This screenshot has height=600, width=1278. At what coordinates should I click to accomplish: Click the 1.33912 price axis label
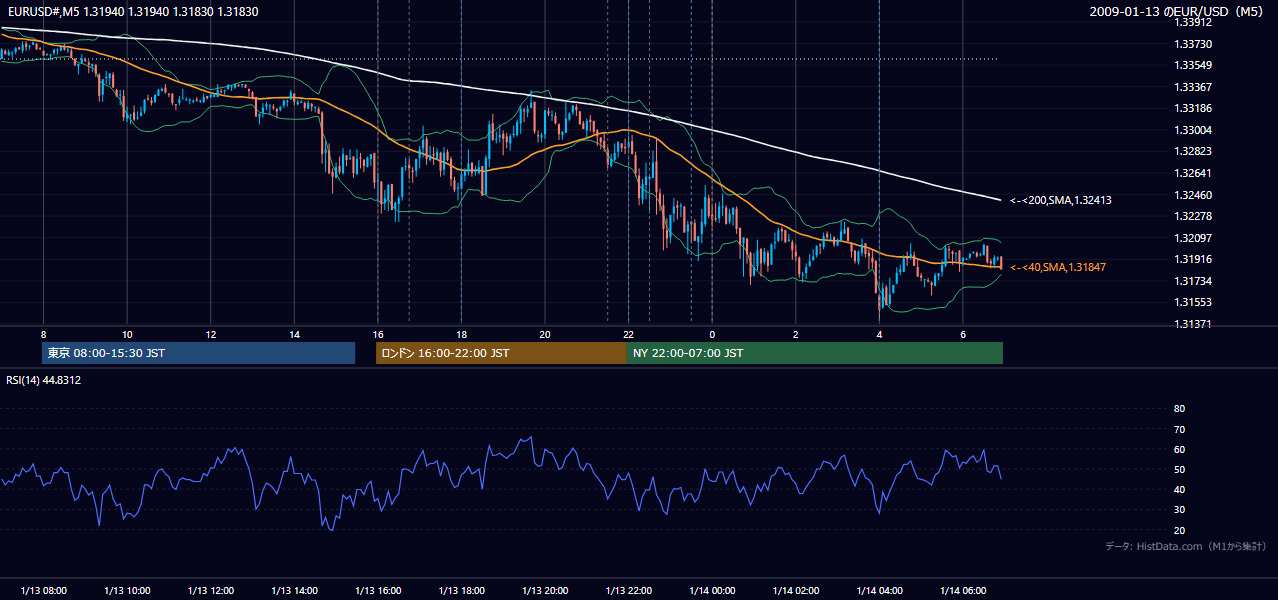pyautogui.click(x=1193, y=22)
